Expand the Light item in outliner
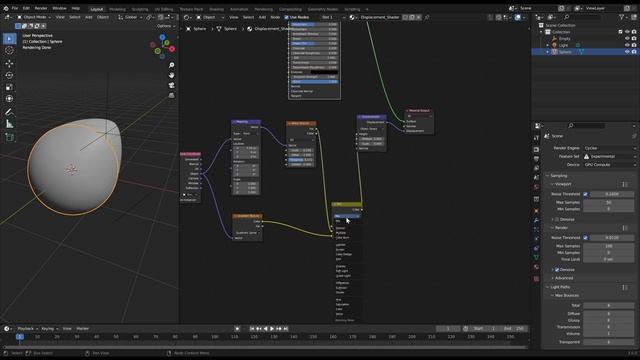This screenshot has height=360, width=640. tap(548, 45)
